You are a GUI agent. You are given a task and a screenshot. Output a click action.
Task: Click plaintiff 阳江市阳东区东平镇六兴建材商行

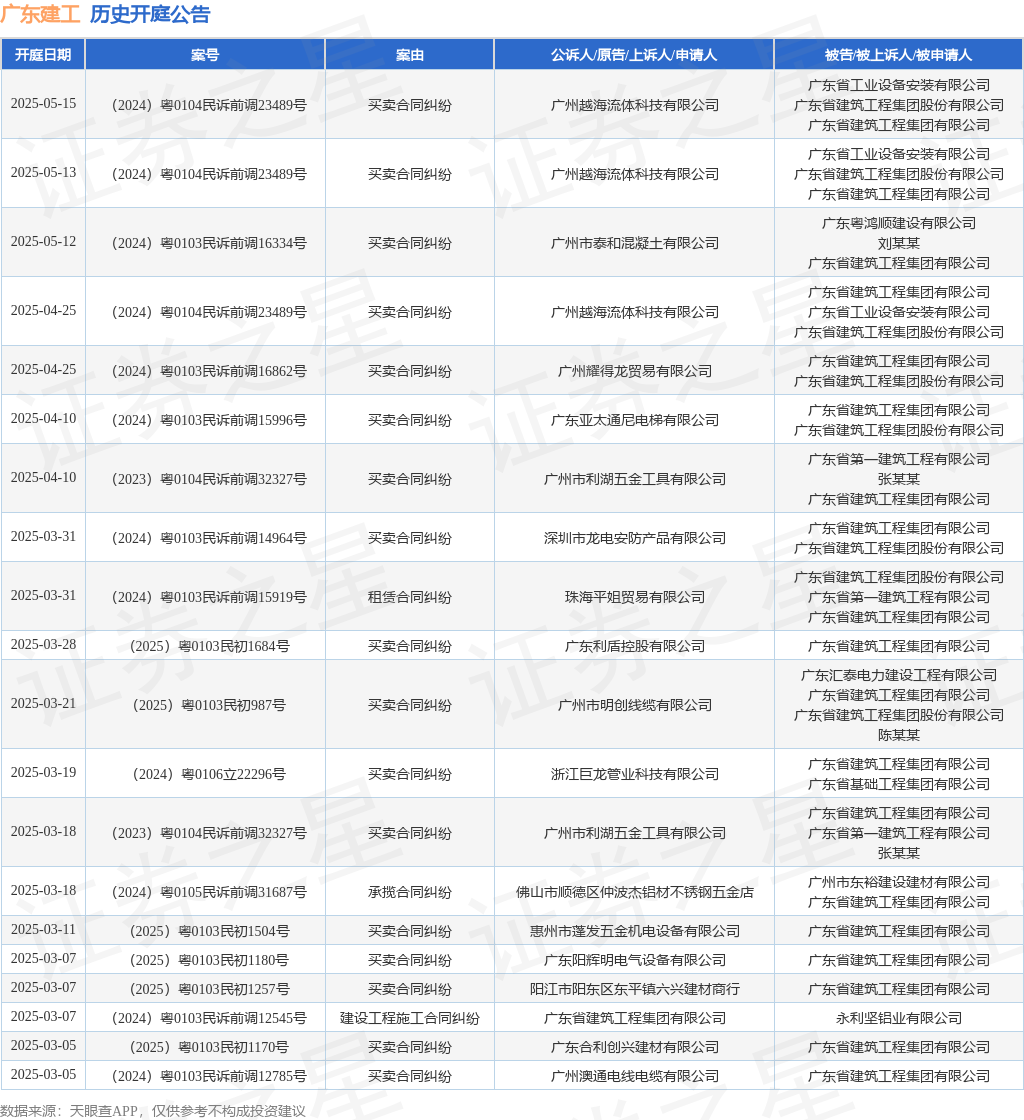[x=635, y=989]
